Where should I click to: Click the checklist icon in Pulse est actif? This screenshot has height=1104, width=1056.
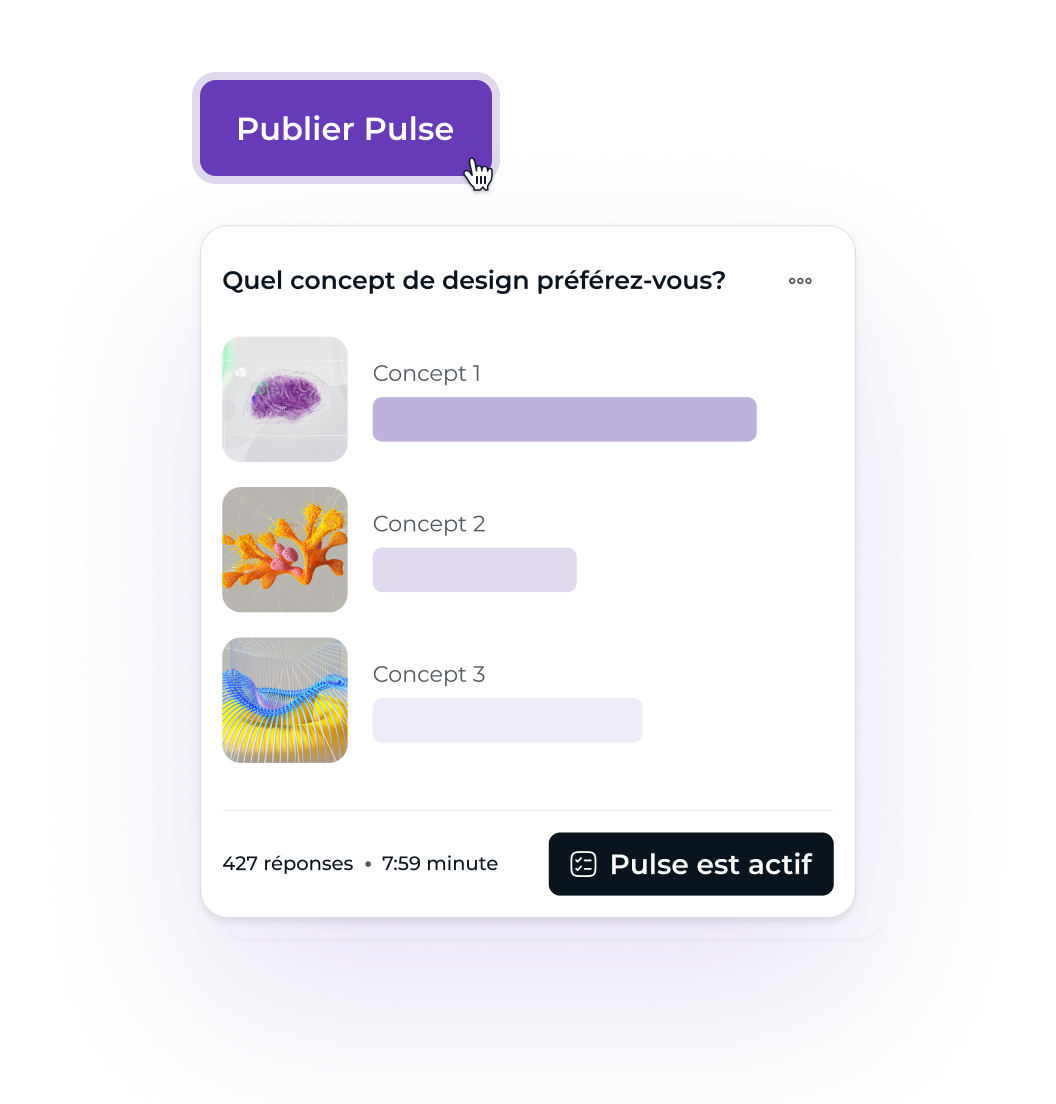coord(583,864)
